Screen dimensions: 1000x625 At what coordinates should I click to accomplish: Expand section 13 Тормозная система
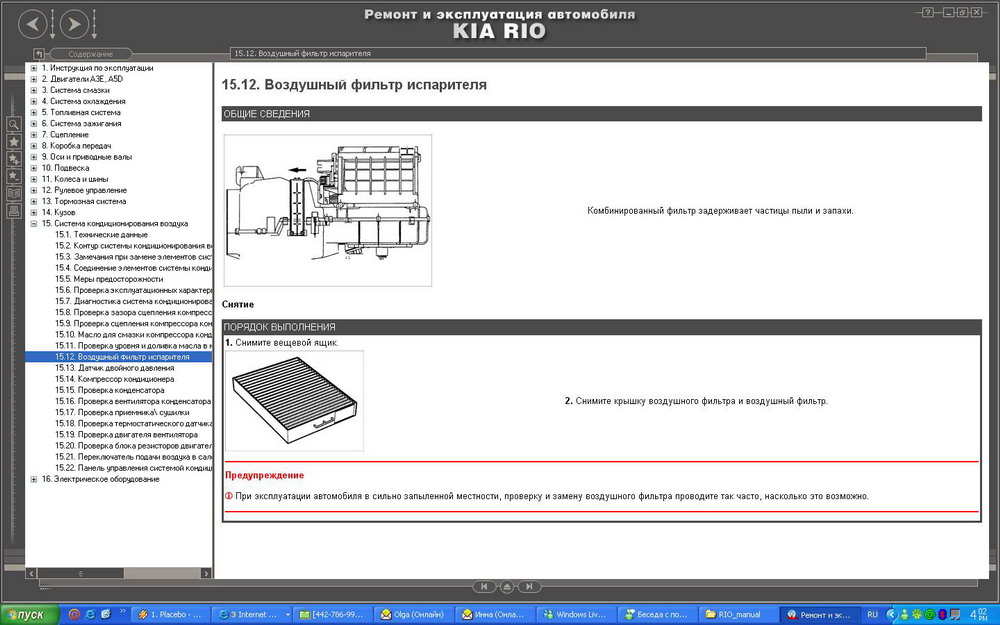pos(34,201)
